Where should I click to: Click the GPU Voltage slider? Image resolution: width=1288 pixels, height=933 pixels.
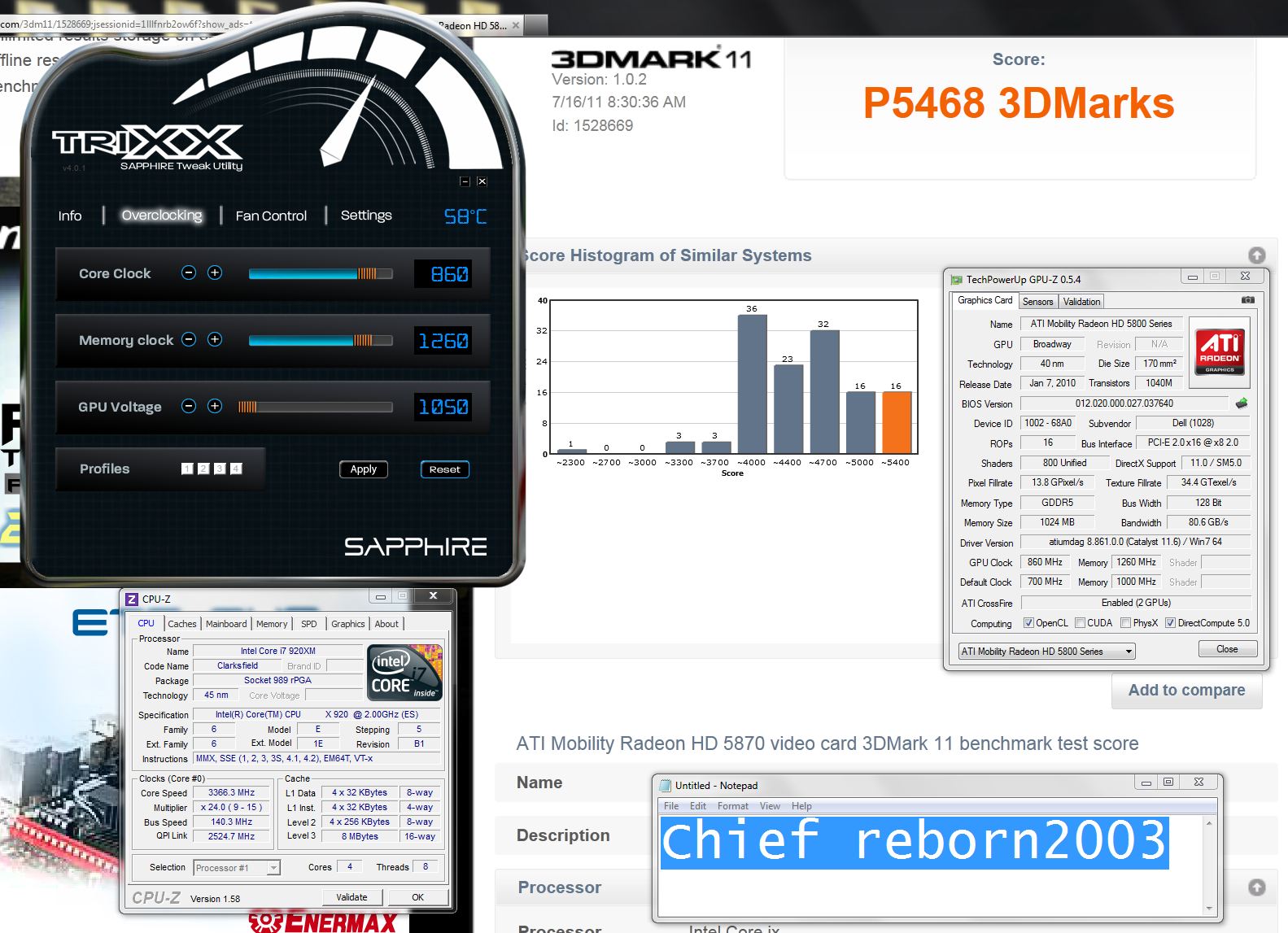316,407
